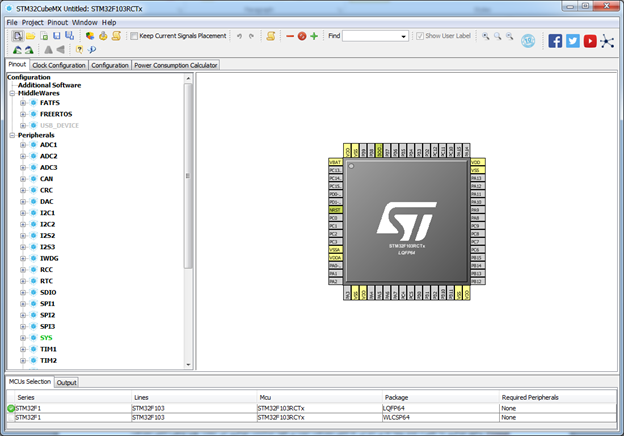This screenshot has height=436, width=624.
Task: Expand the FATFS middleware node
Action: click(23, 103)
